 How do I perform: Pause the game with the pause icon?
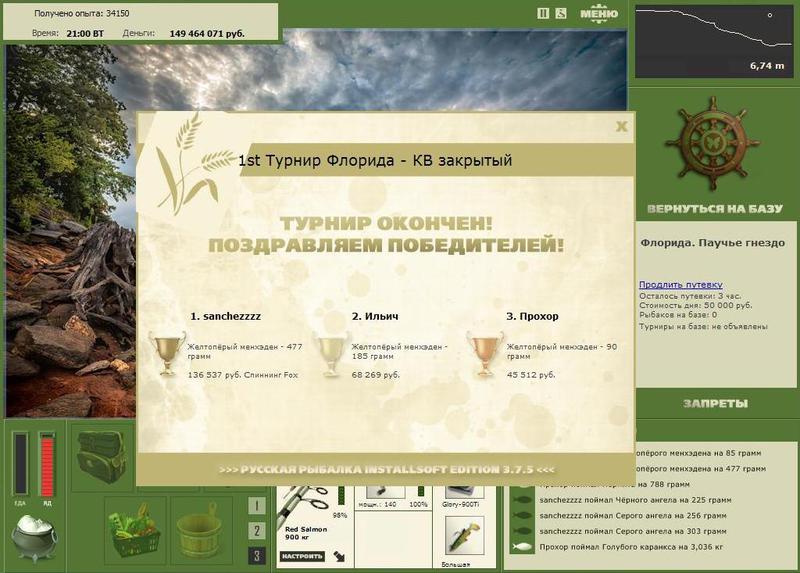tap(543, 14)
